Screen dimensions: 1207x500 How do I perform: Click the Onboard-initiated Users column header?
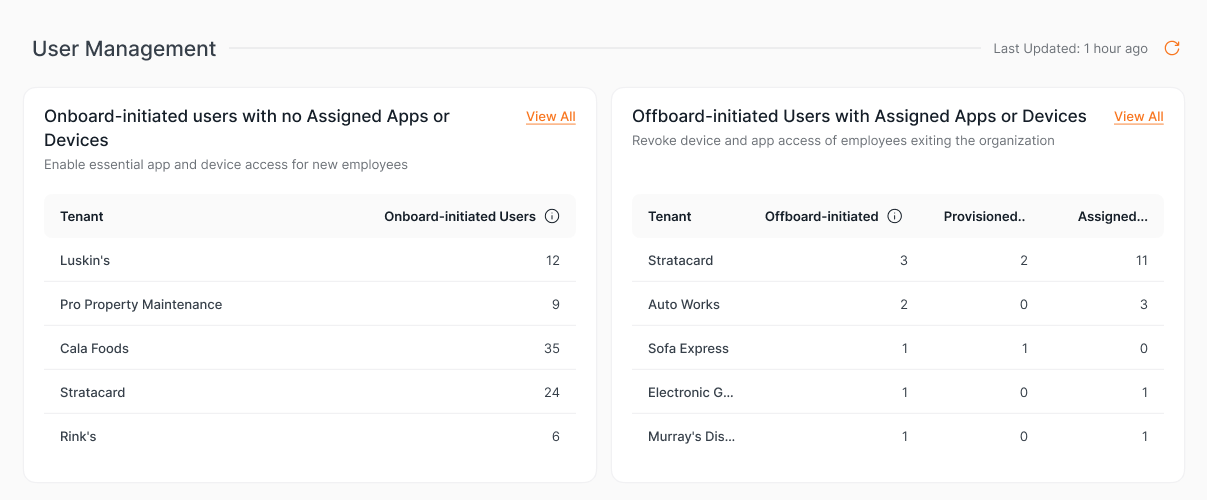coord(460,216)
